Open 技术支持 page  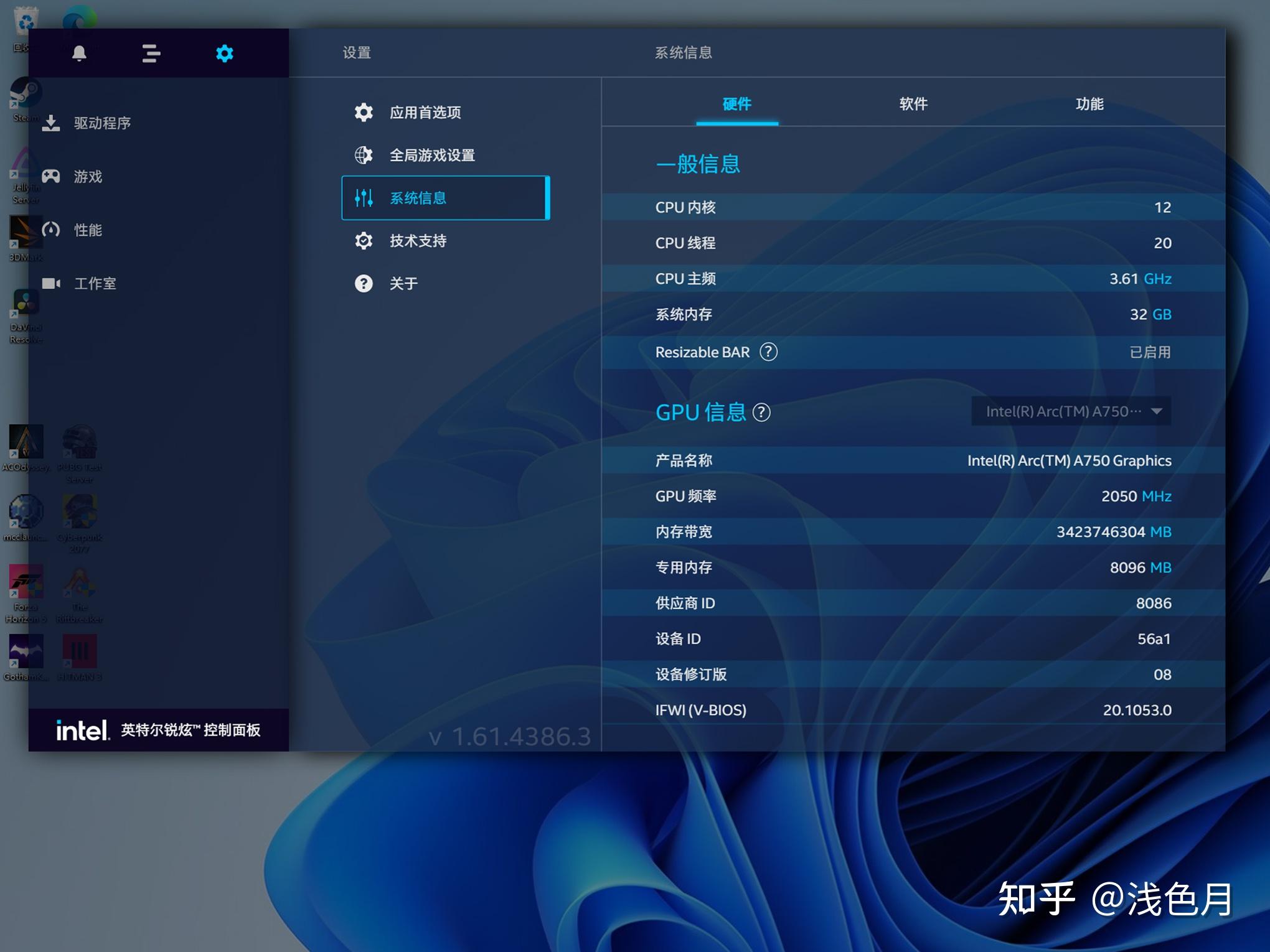[x=418, y=241]
